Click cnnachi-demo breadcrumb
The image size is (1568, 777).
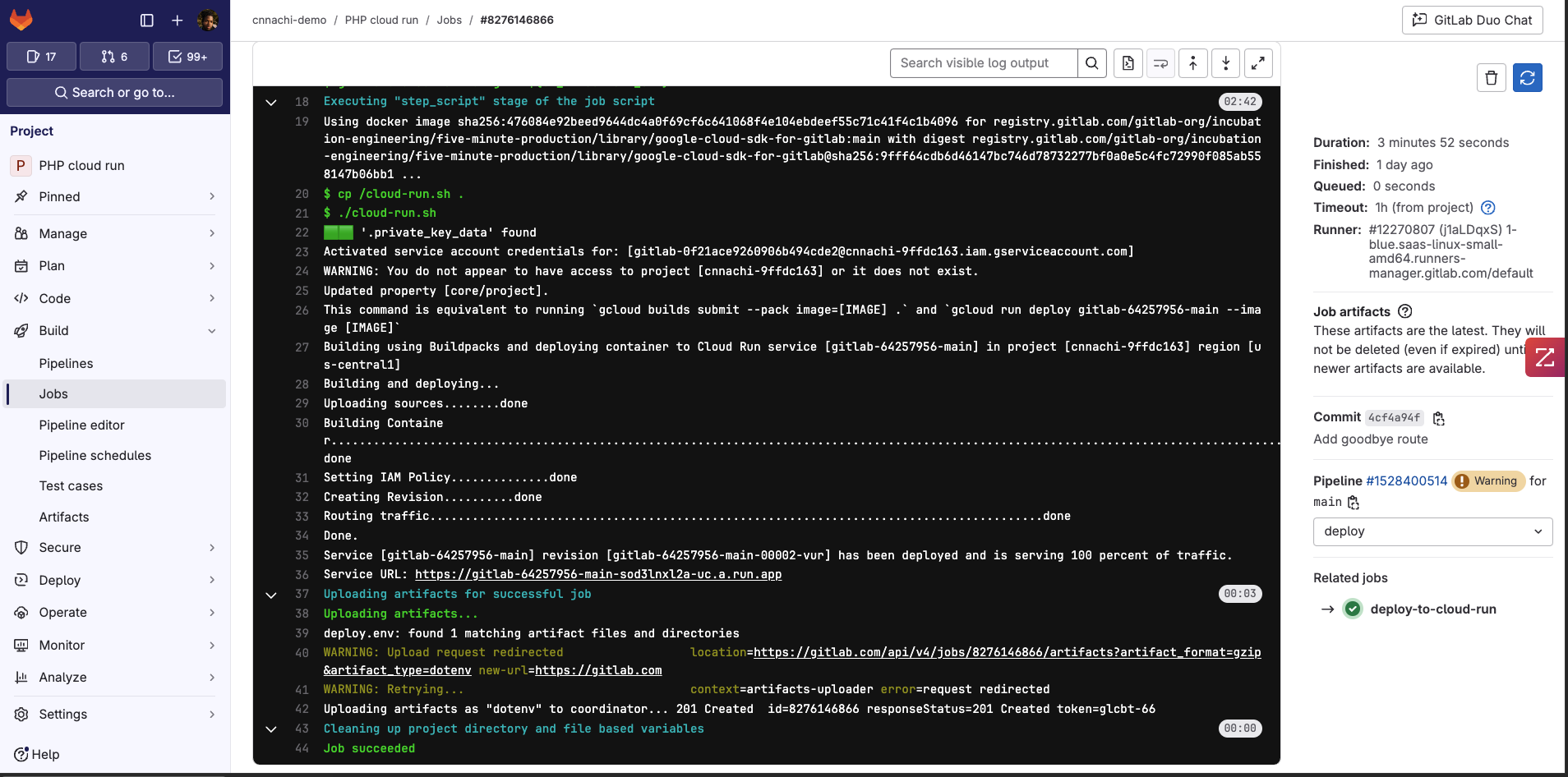[x=289, y=20]
